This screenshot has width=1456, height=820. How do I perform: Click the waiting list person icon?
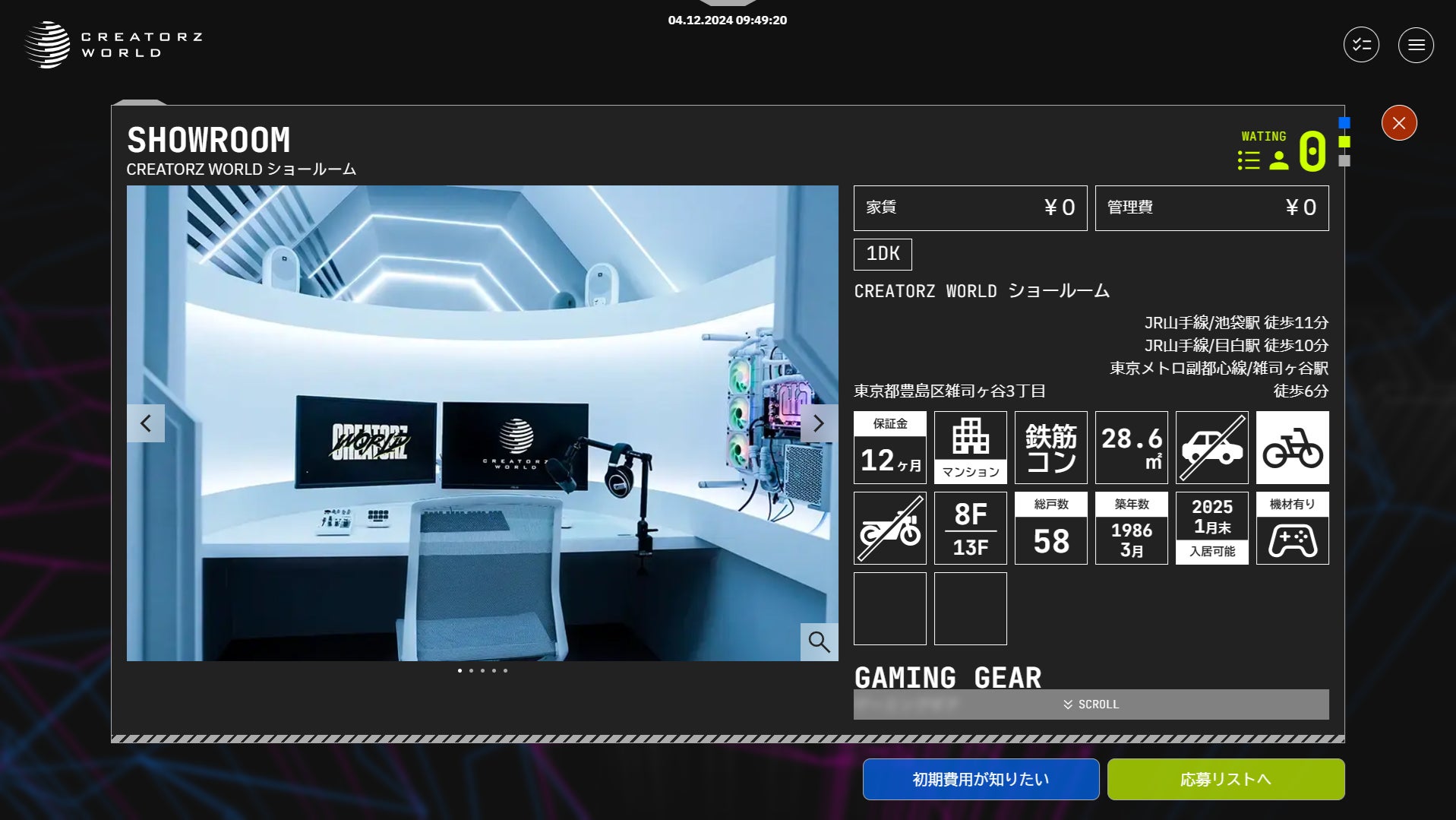click(1279, 160)
